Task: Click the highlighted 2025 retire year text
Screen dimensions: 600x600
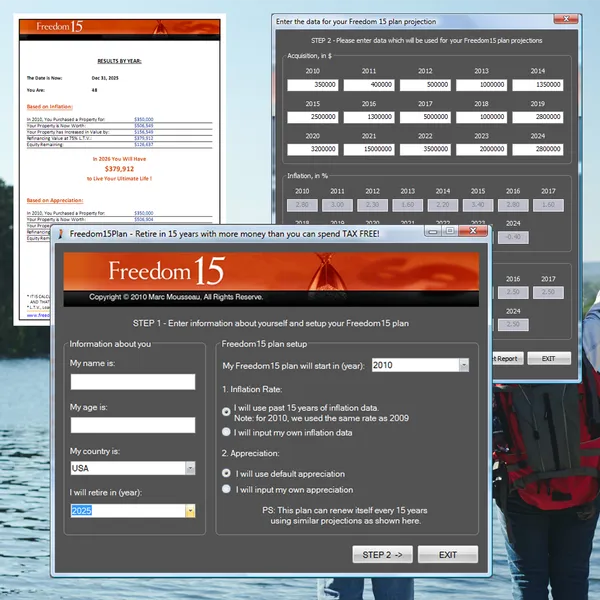Action: click(x=82, y=511)
